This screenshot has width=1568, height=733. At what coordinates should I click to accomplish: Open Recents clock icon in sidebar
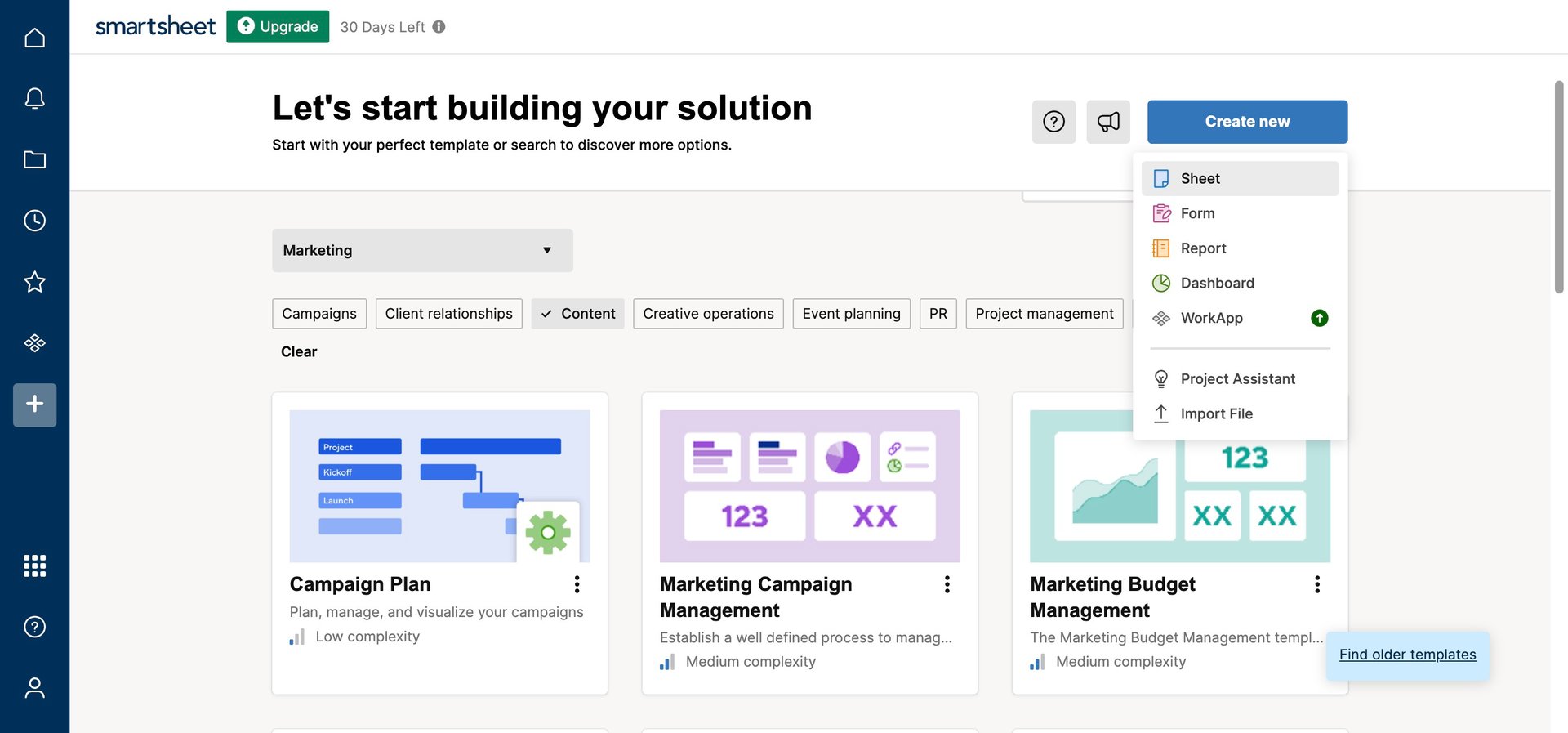tap(34, 221)
